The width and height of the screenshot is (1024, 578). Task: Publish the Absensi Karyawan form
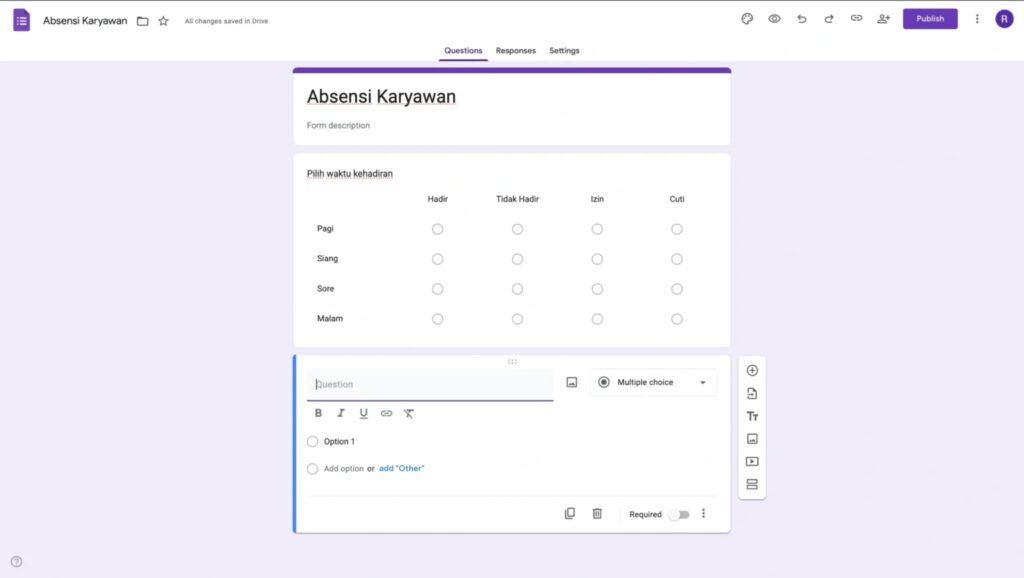(x=929, y=18)
